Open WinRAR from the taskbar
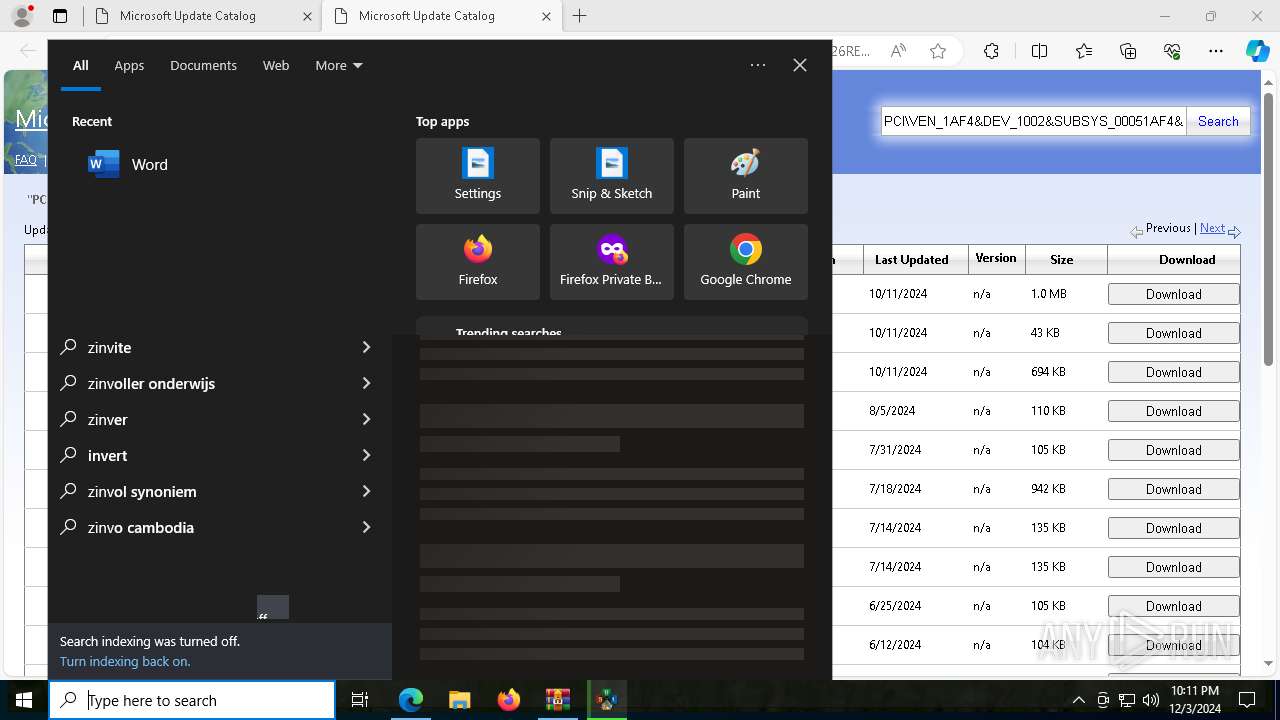The image size is (1280, 720). click(557, 700)
